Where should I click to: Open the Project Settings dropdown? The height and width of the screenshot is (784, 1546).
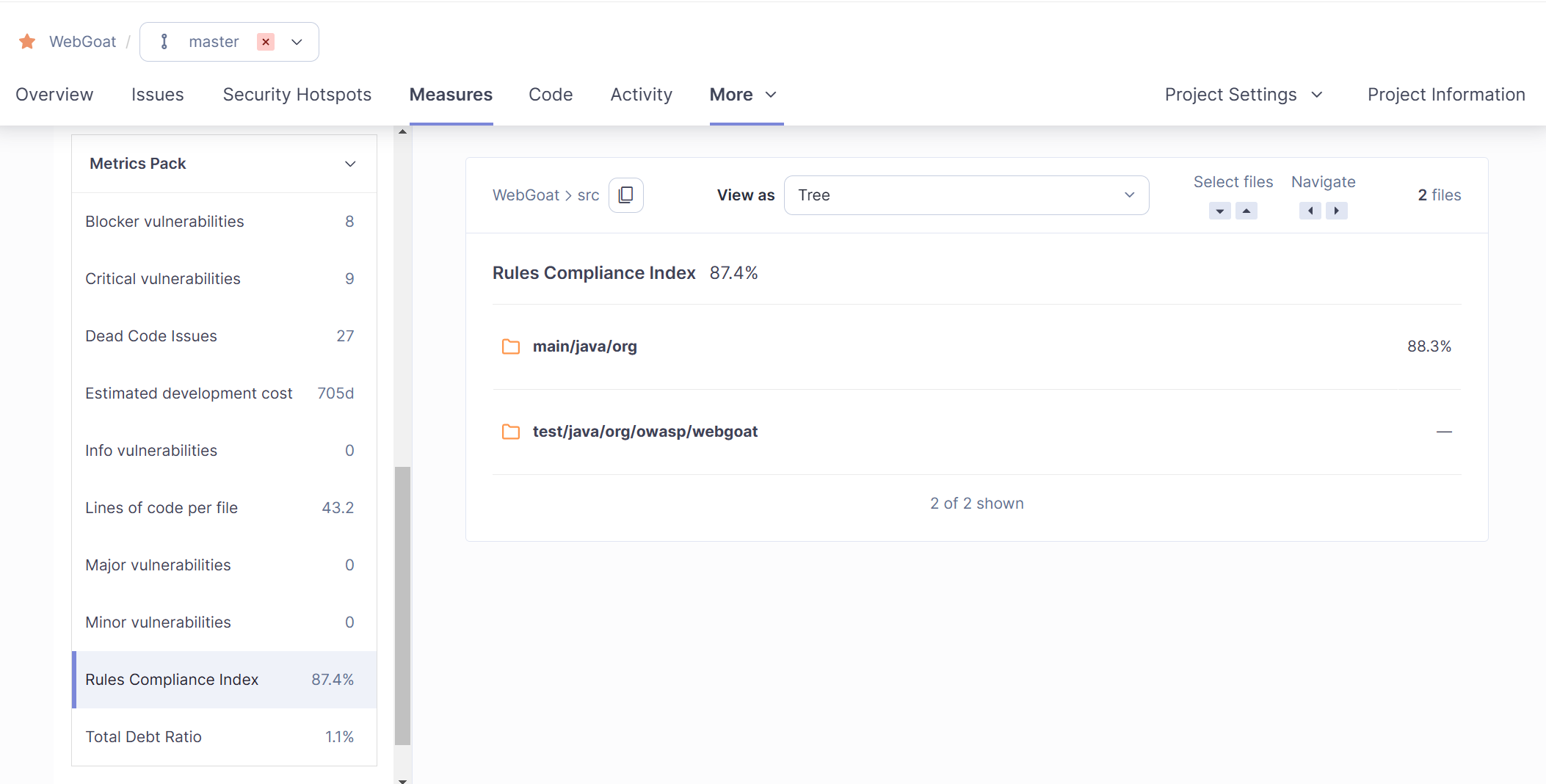click(x=1244, y=95)
